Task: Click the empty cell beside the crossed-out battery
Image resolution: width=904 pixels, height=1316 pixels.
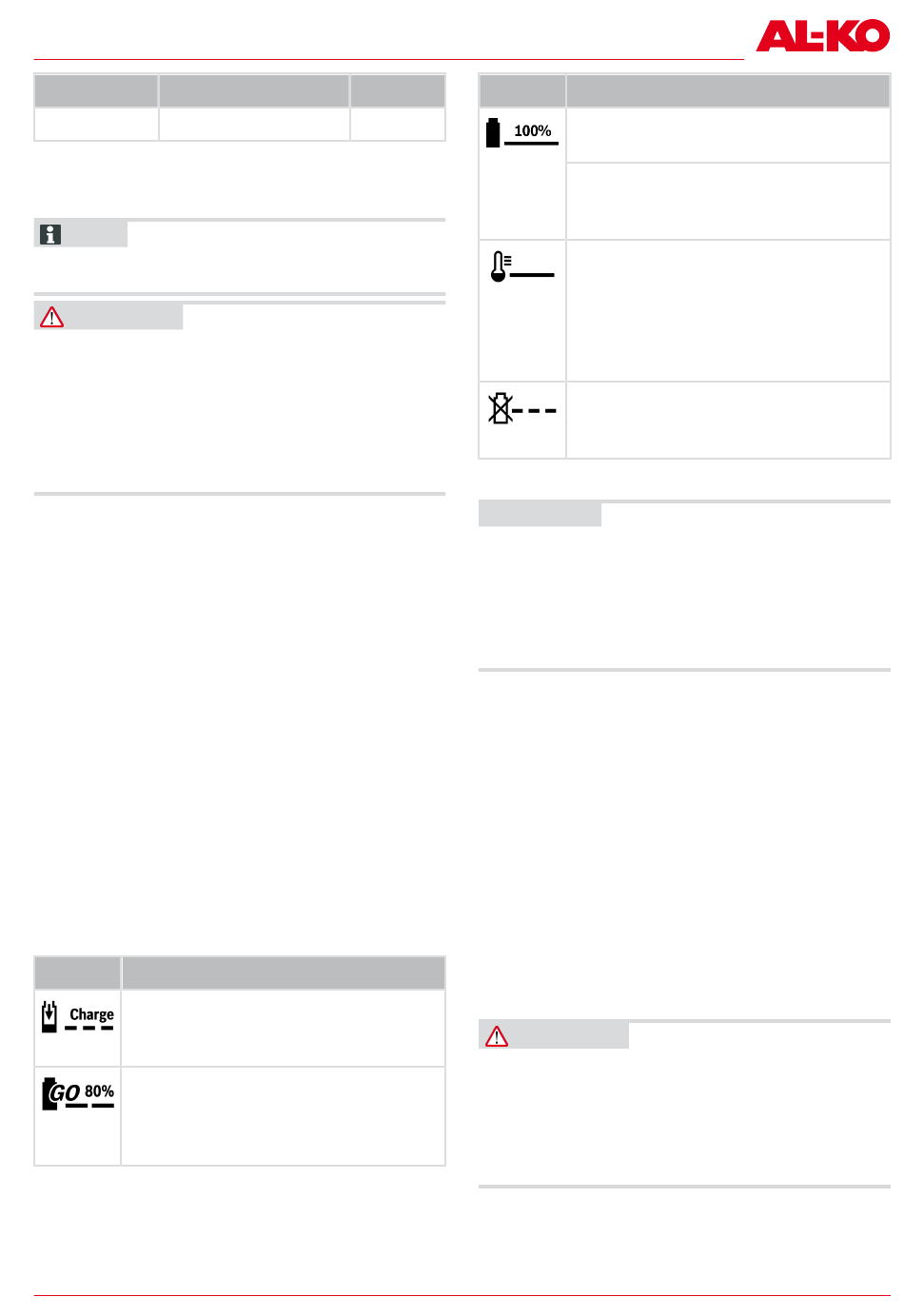Action: coord(728,420)
